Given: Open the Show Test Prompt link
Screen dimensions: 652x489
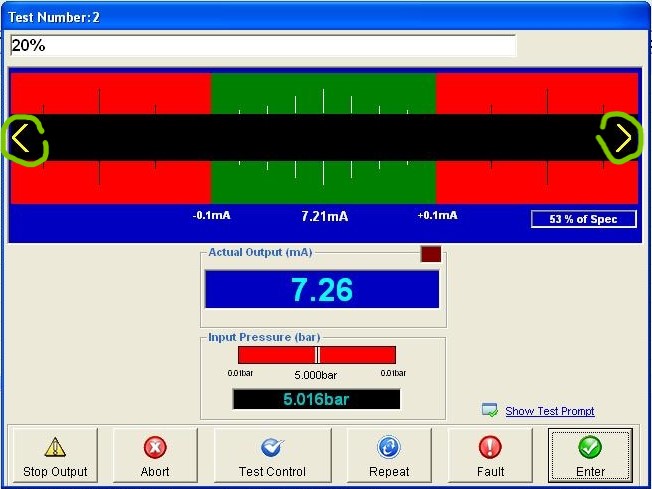Looking at the screenshot, I should [549, 411].
